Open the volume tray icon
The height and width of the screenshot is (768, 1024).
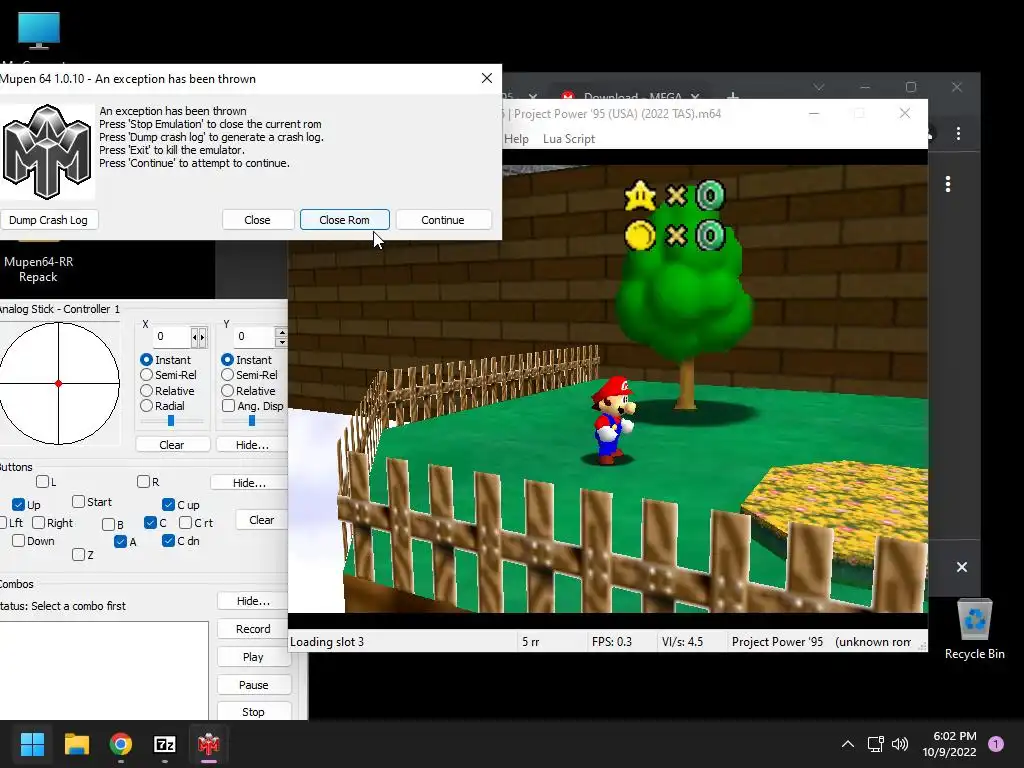(x=900, y=744)
